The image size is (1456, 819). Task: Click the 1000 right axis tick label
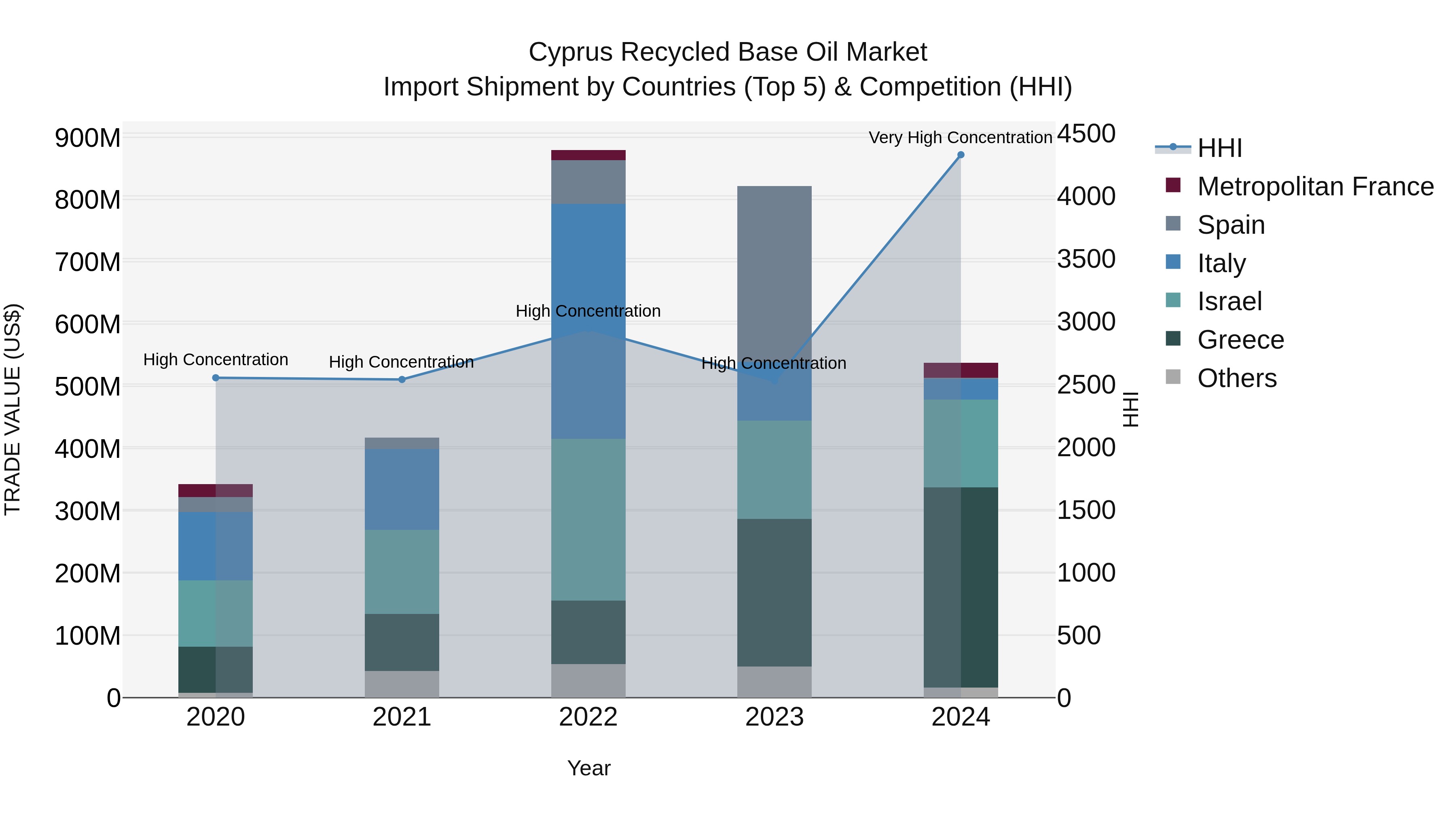(1086, 573)
